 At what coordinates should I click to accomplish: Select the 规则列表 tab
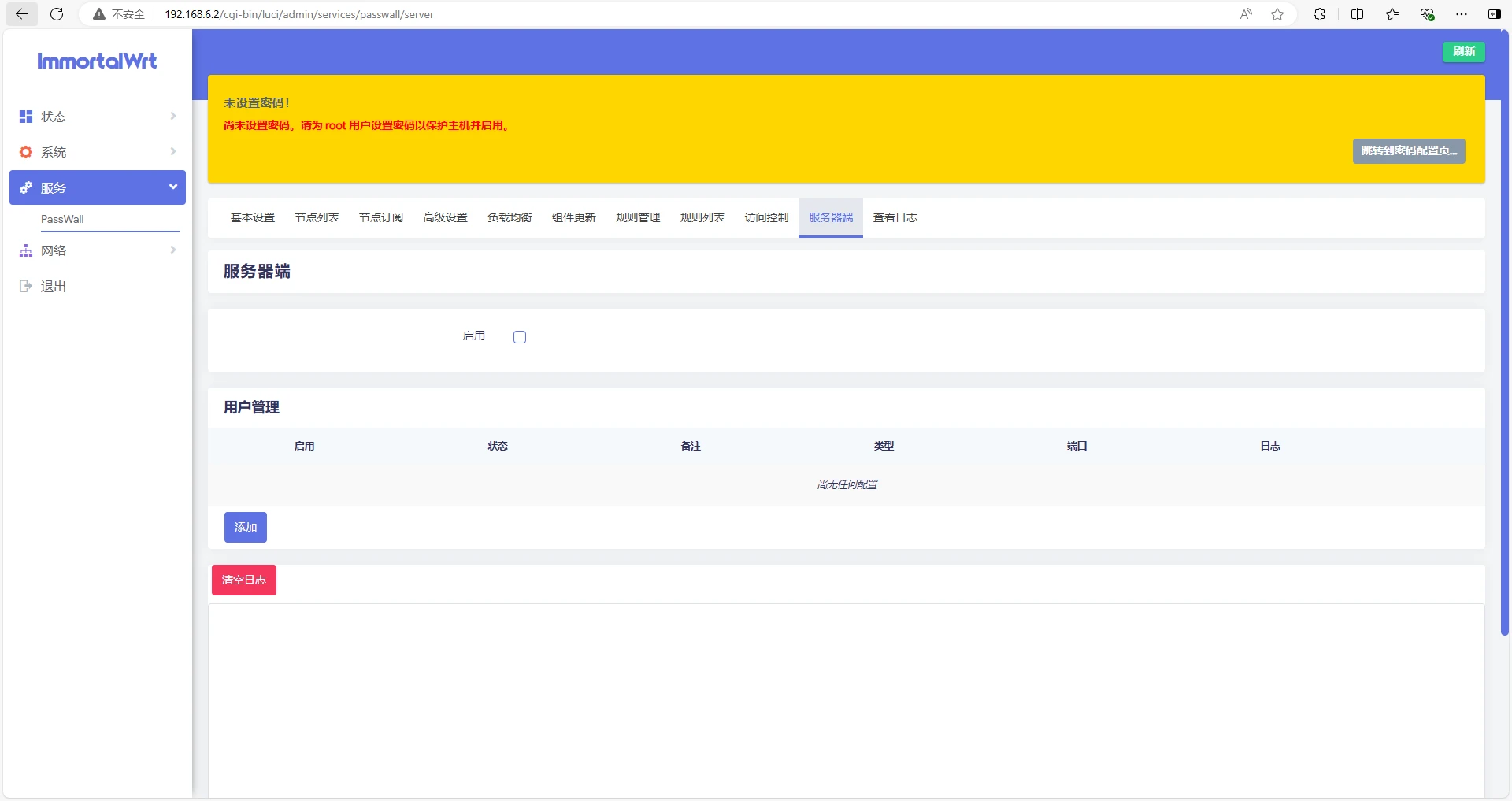702,217
